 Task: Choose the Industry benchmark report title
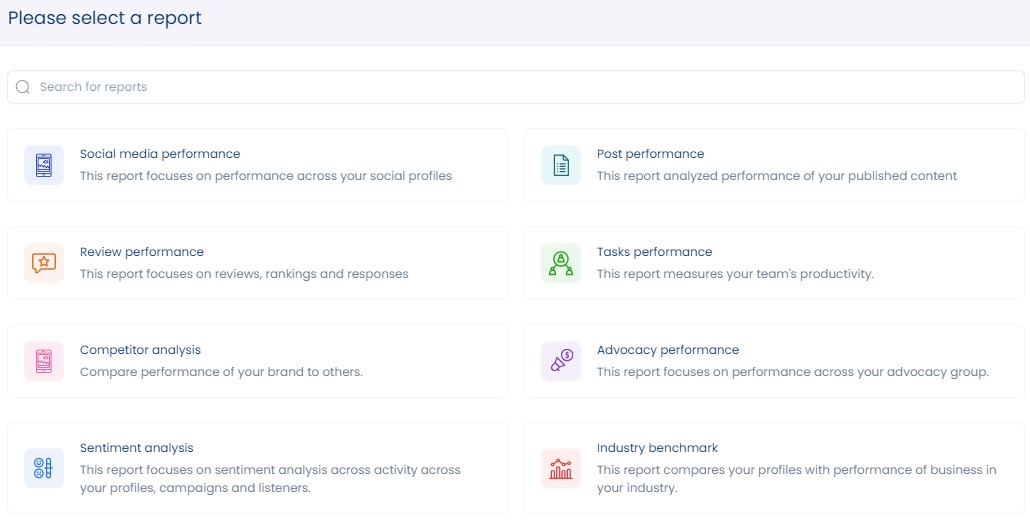(x=657, y=448)
